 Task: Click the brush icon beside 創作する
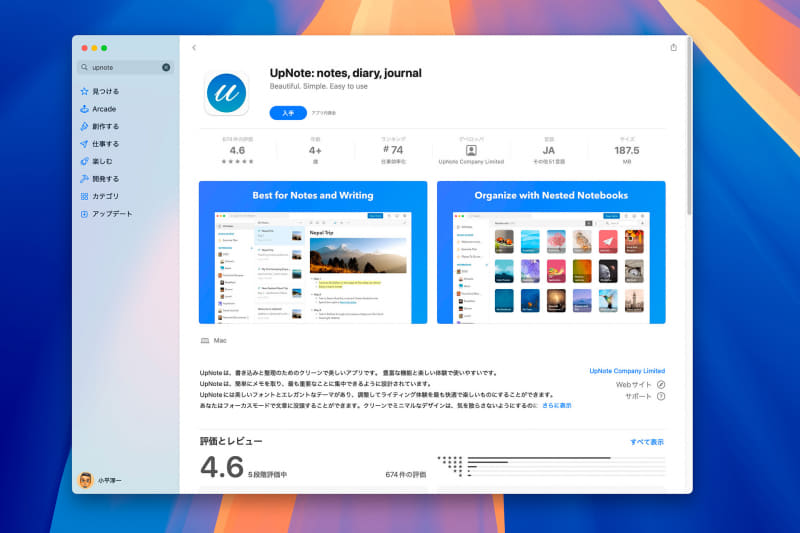coord(84,126)
